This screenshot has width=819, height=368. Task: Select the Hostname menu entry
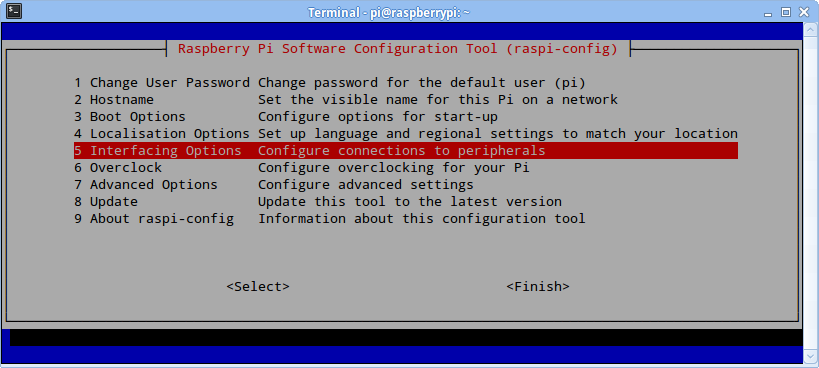(406, 100)
